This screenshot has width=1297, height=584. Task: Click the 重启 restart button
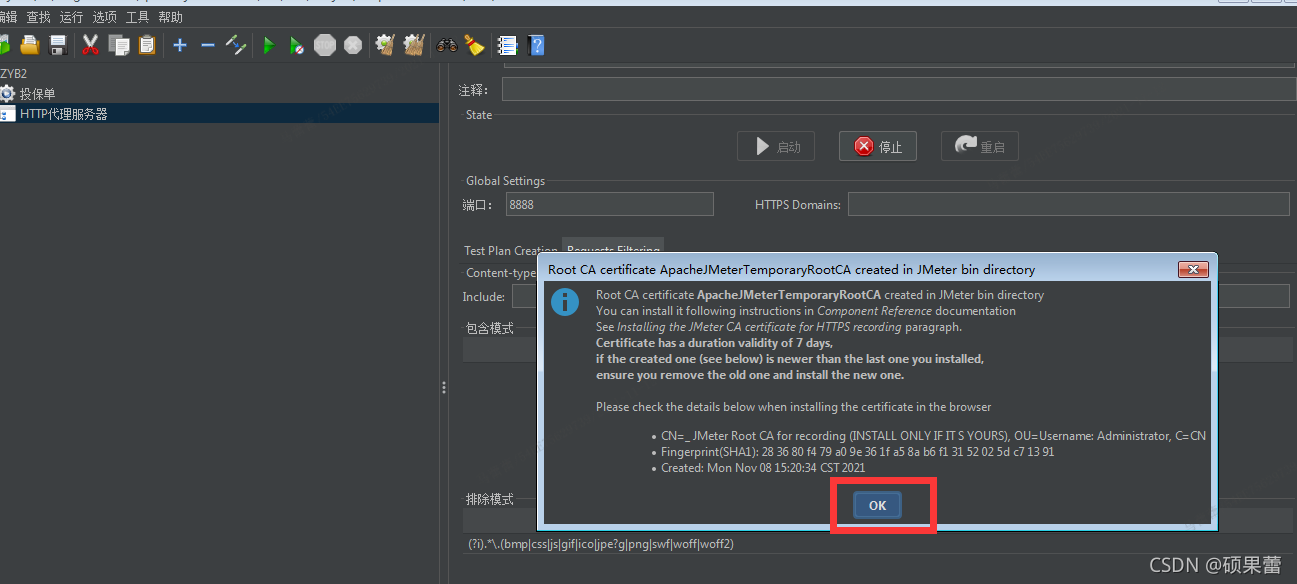point(980,147)
